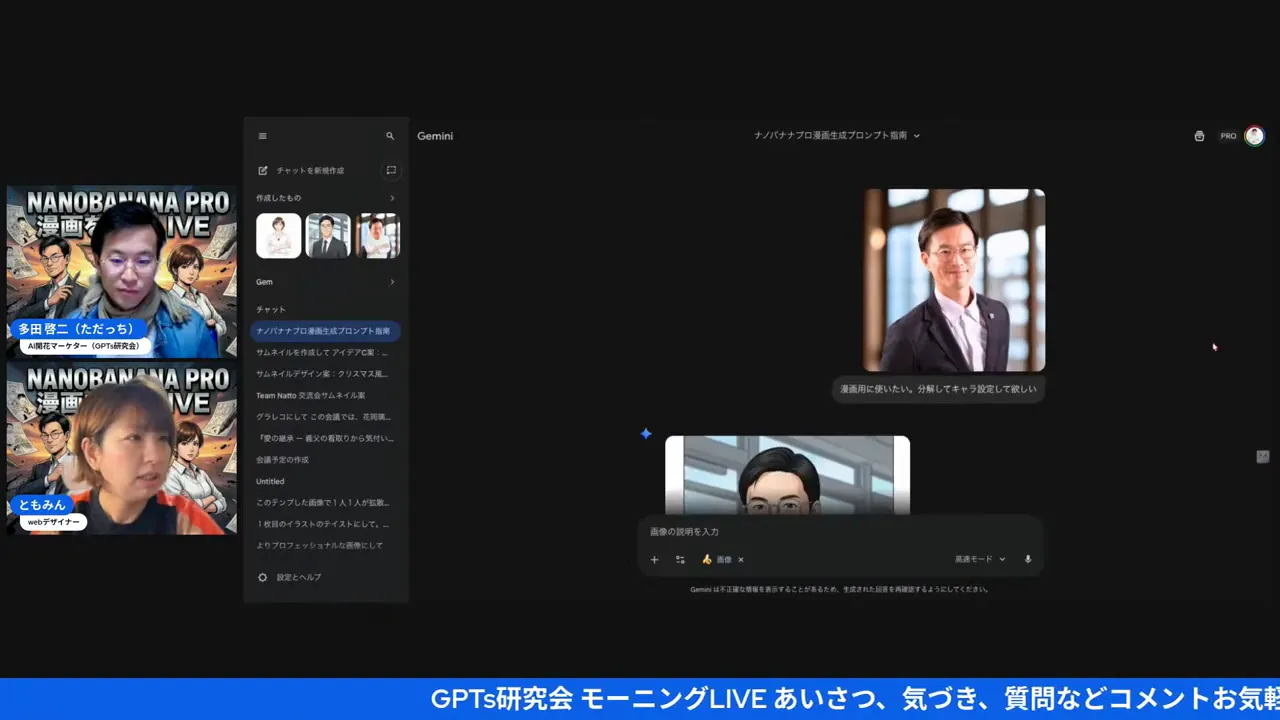Select the search icon in the sidebar
The width and height of the screenshot is (1280, 720).
click(390, 135)
